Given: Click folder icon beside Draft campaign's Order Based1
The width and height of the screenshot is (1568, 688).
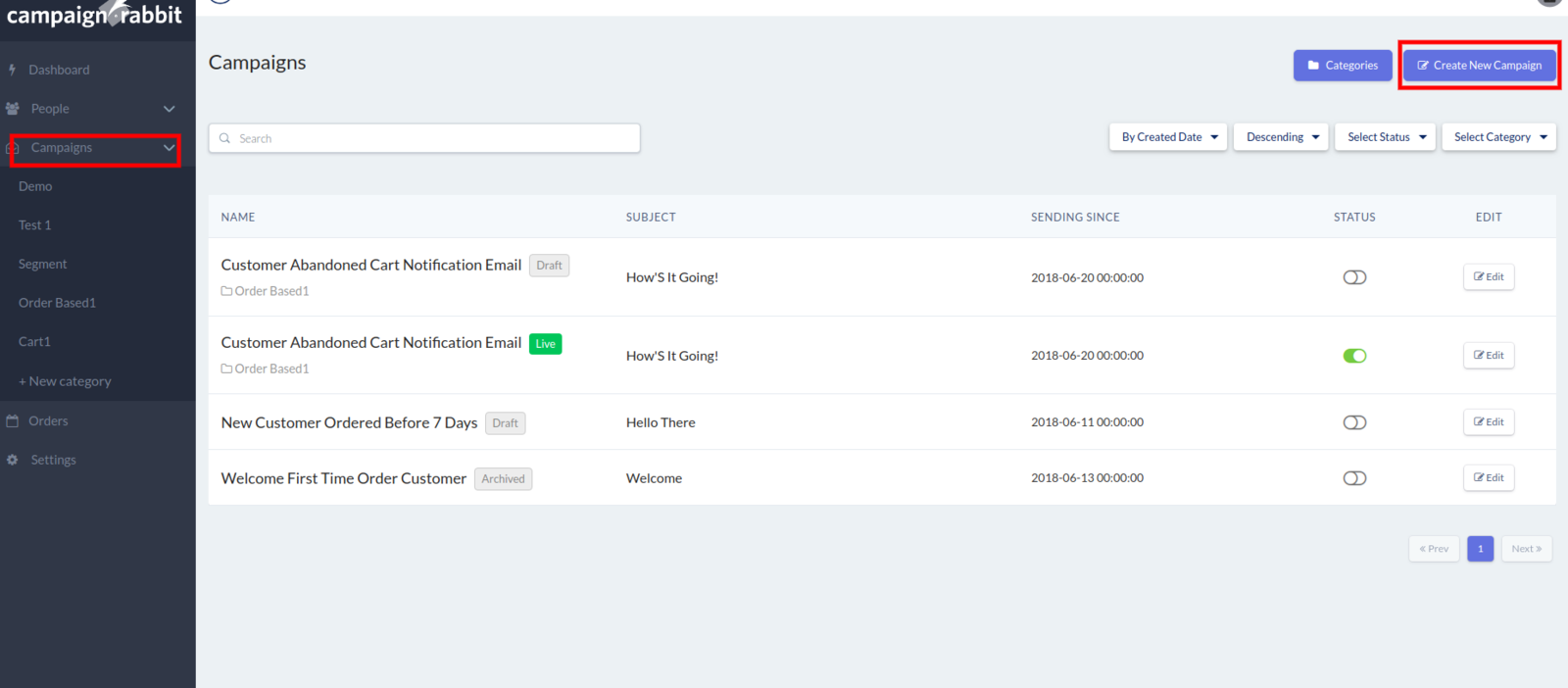Looking at the screenshot, I should [x=226, y=291].
